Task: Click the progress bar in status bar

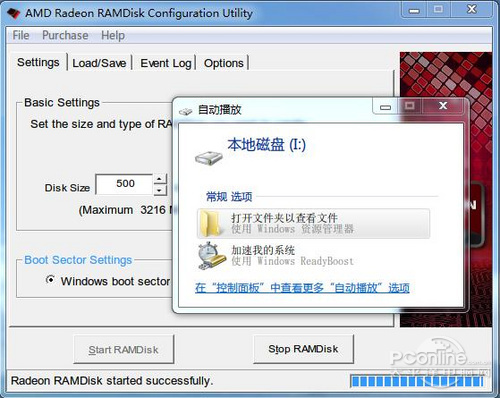Action: (417, 381)
